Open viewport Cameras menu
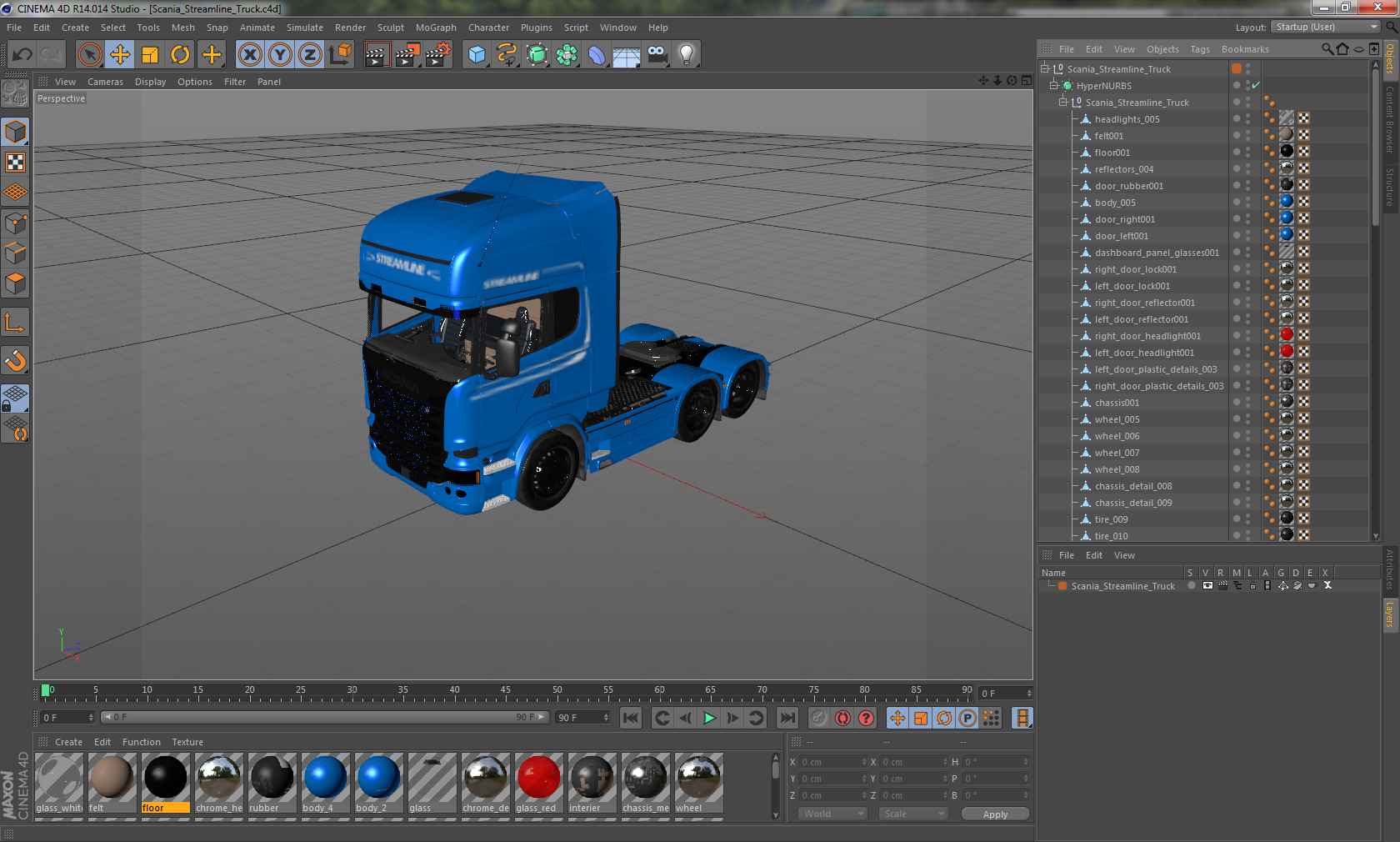Viewport: 1400px width, 842px height. [x=105, y=82]
